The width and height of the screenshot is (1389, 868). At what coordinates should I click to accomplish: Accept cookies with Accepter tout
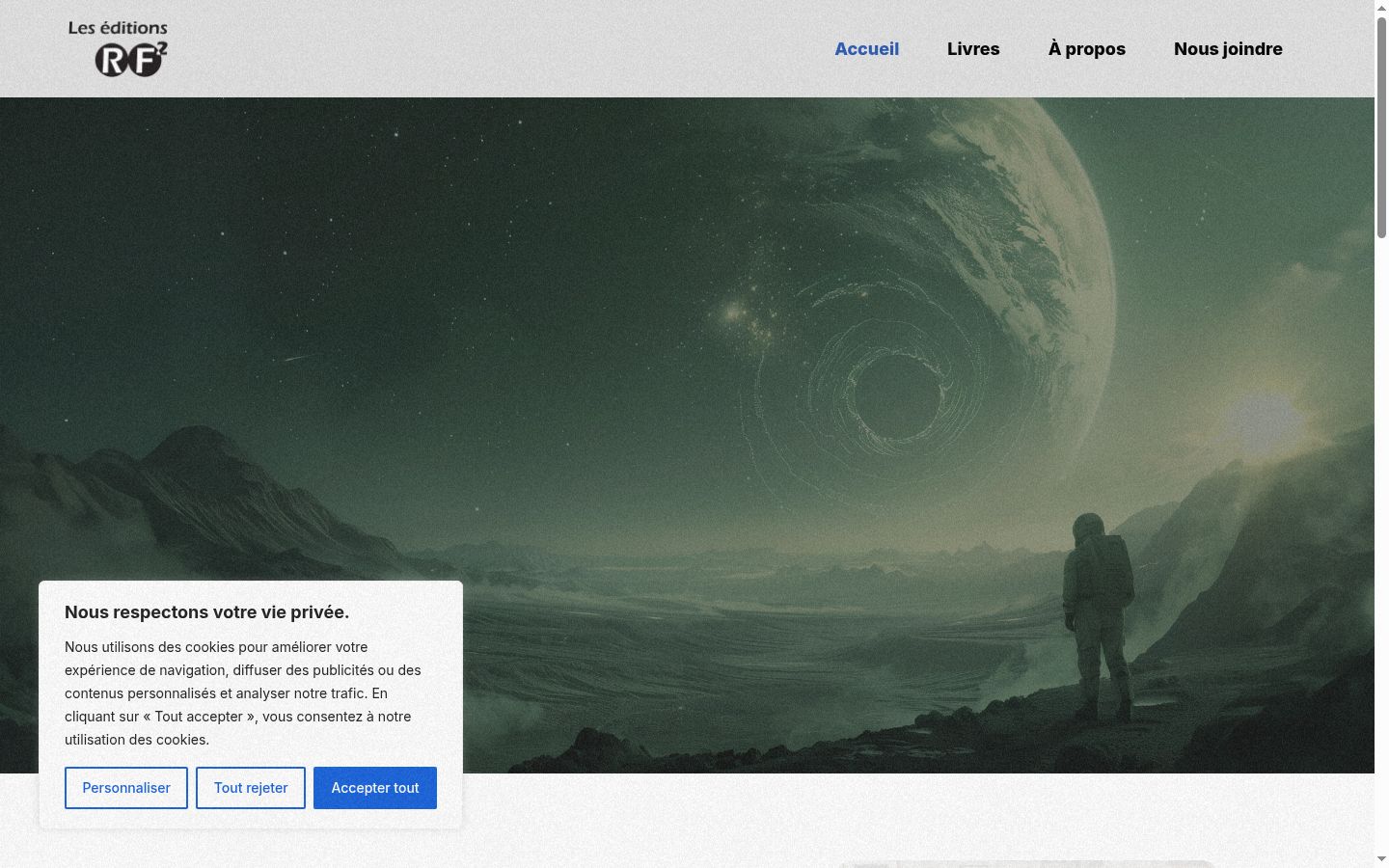click(375, 788)
